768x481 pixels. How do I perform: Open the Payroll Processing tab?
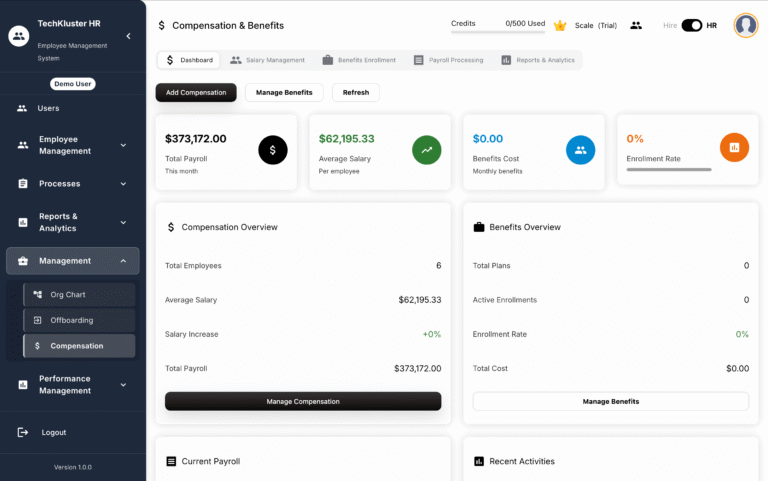(x=448, y=60)
